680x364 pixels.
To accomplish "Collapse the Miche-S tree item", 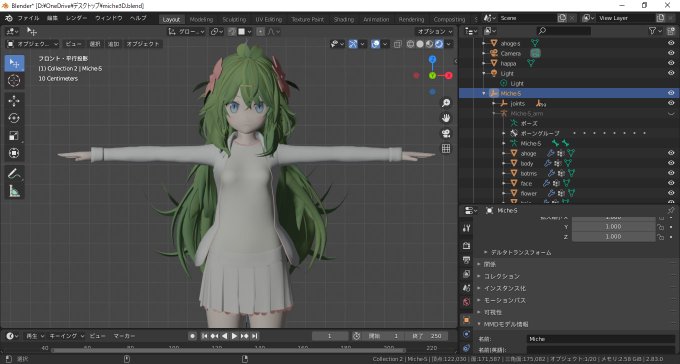I will (x=484, y=93).
